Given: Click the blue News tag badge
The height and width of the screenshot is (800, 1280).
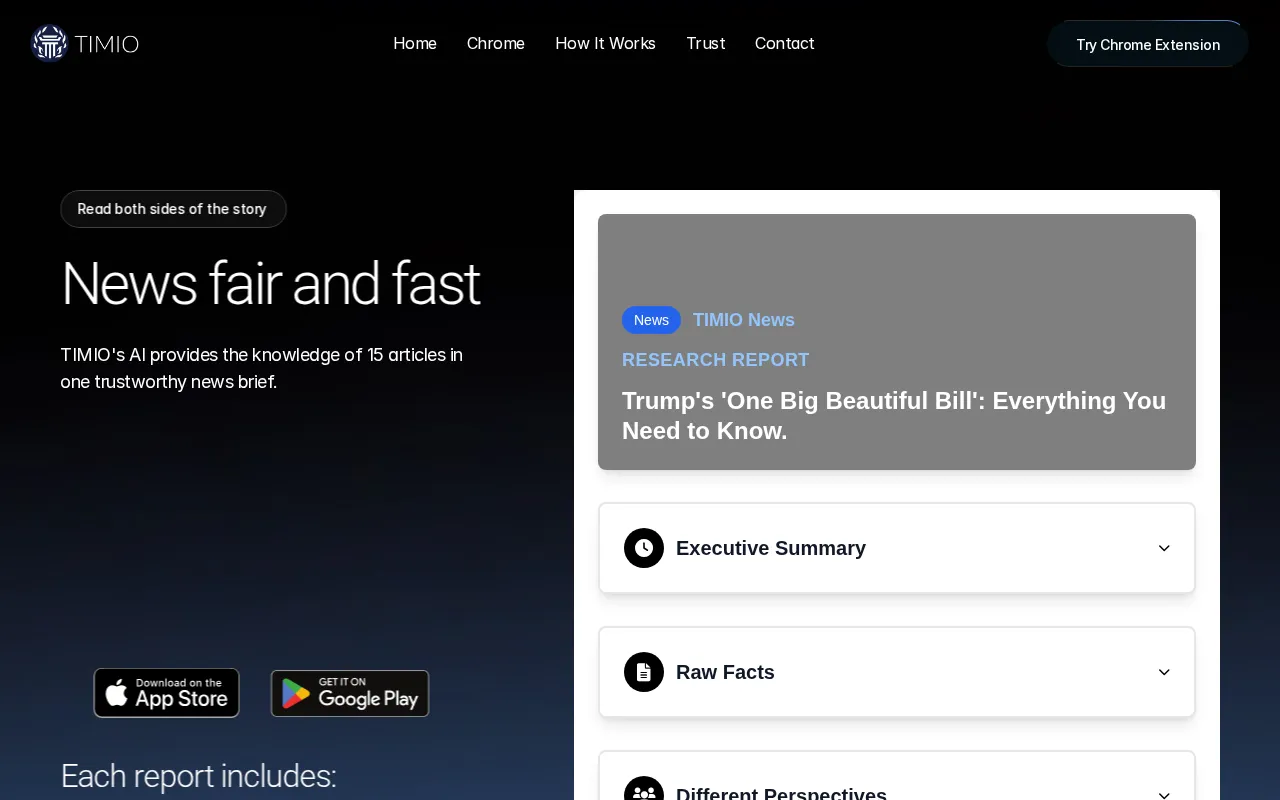Looking at the screenshot, I should click(651, 320).
